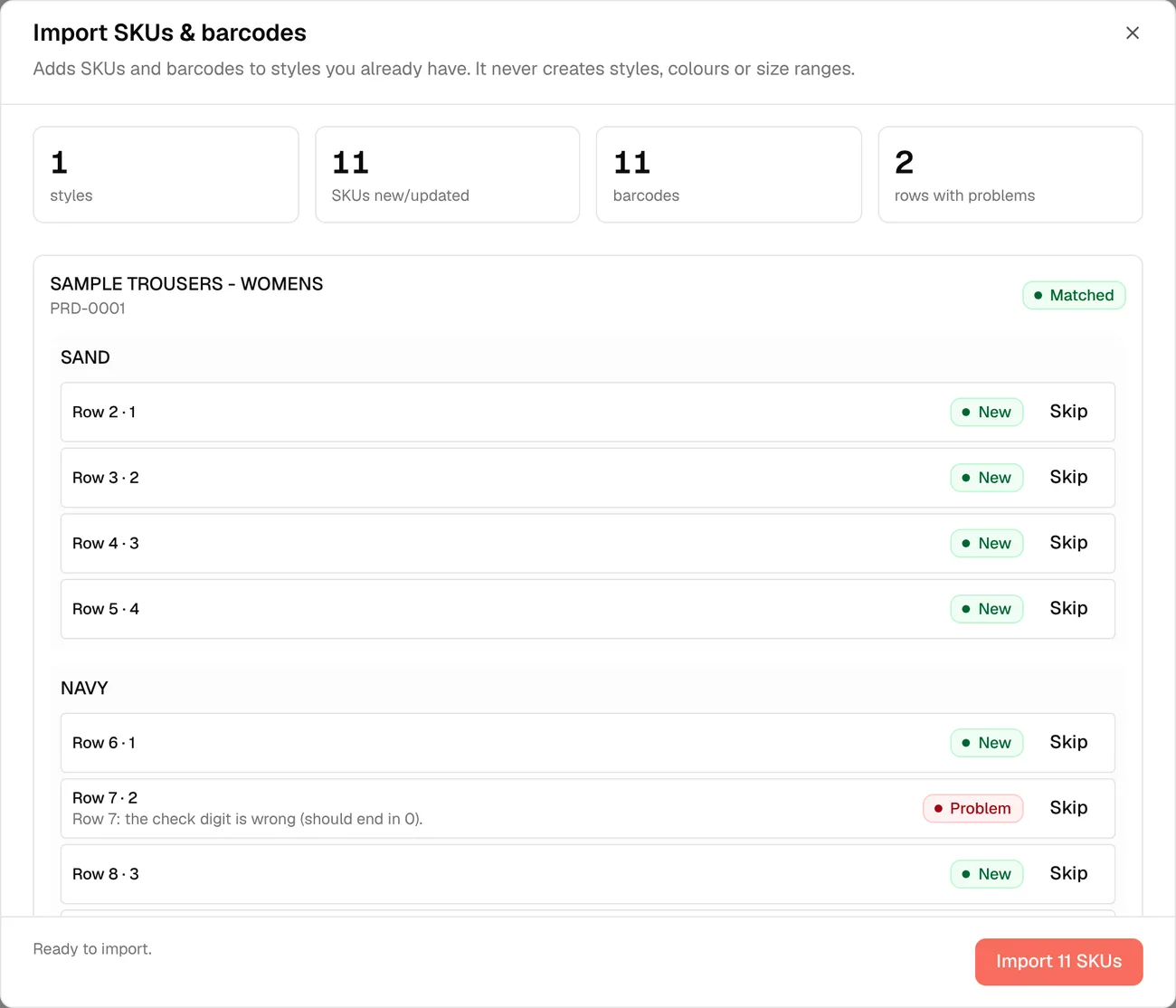The width and height of the screenshot is (1176, 1008).
Task: Click the dialog description about adding SKUs
Action: pos(444,69)
